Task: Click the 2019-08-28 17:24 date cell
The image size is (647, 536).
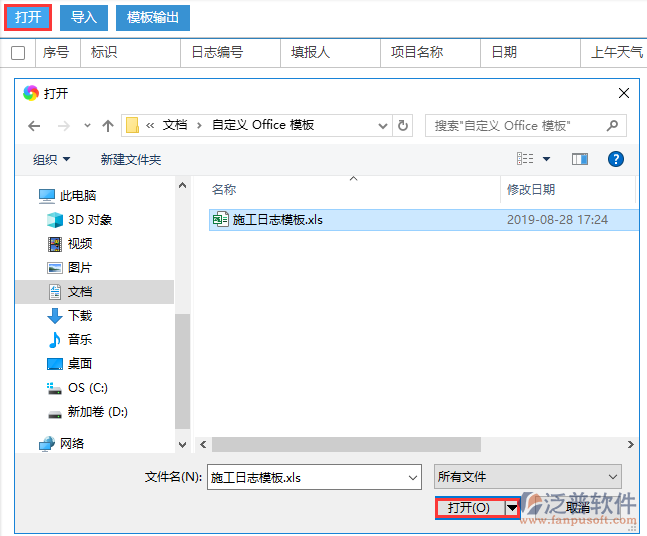Action: (557, 220)
